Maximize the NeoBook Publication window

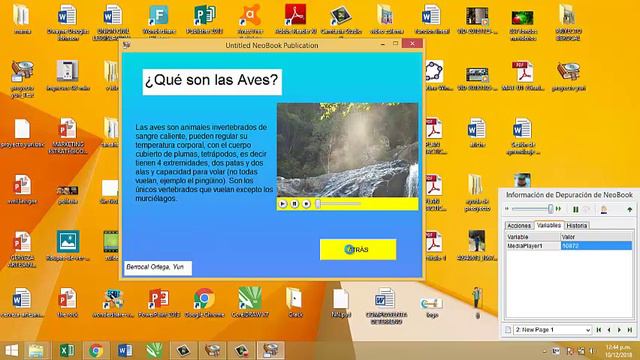click(x=396, y=44)
